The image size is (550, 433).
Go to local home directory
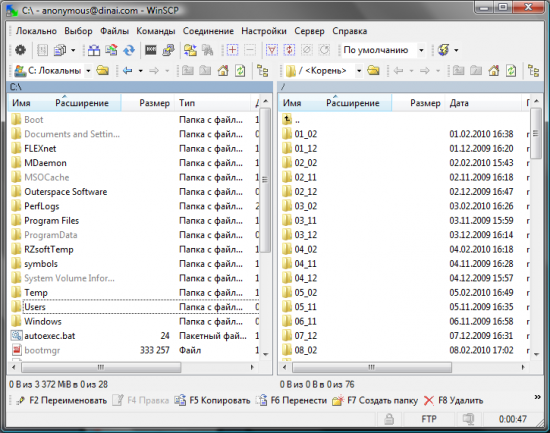(x=223, y=71)
